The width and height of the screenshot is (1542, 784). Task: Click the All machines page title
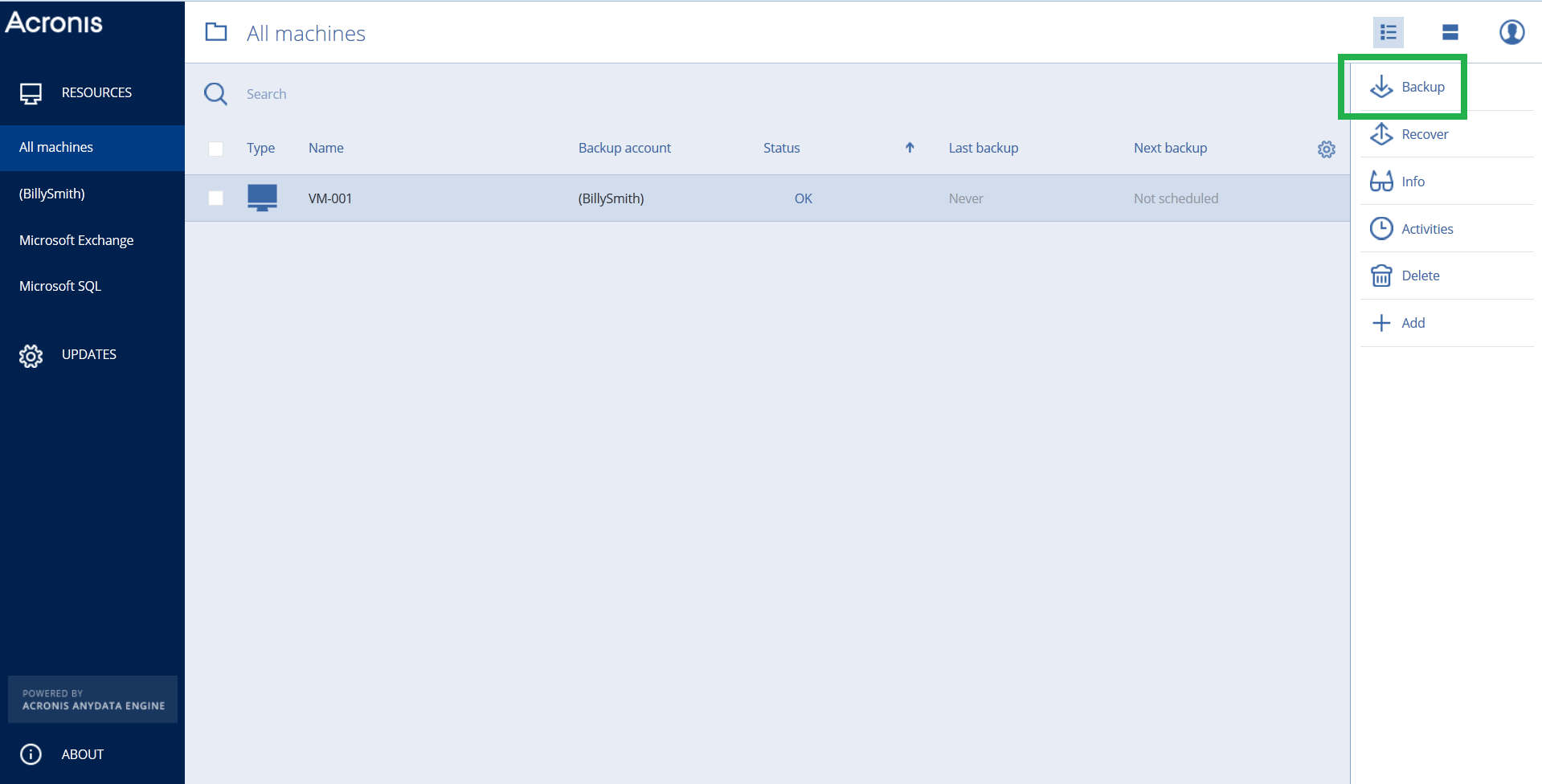click(305, 33)
